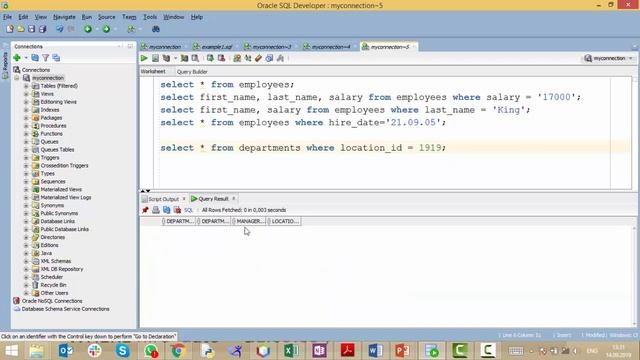This screenshot has width=640, height=360.
Task: Click the Save icon in main toolbar
Action: pos(31,29)
